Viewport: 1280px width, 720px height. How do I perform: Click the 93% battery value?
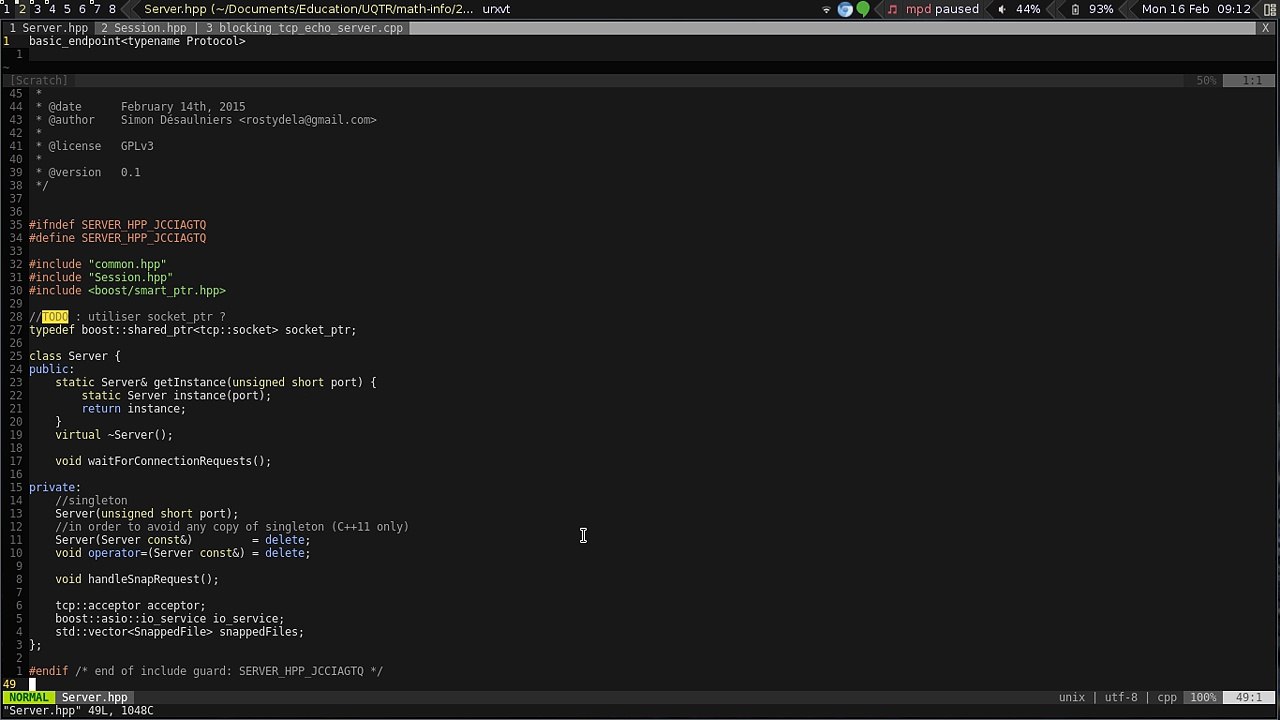(x=1101, y=9)
